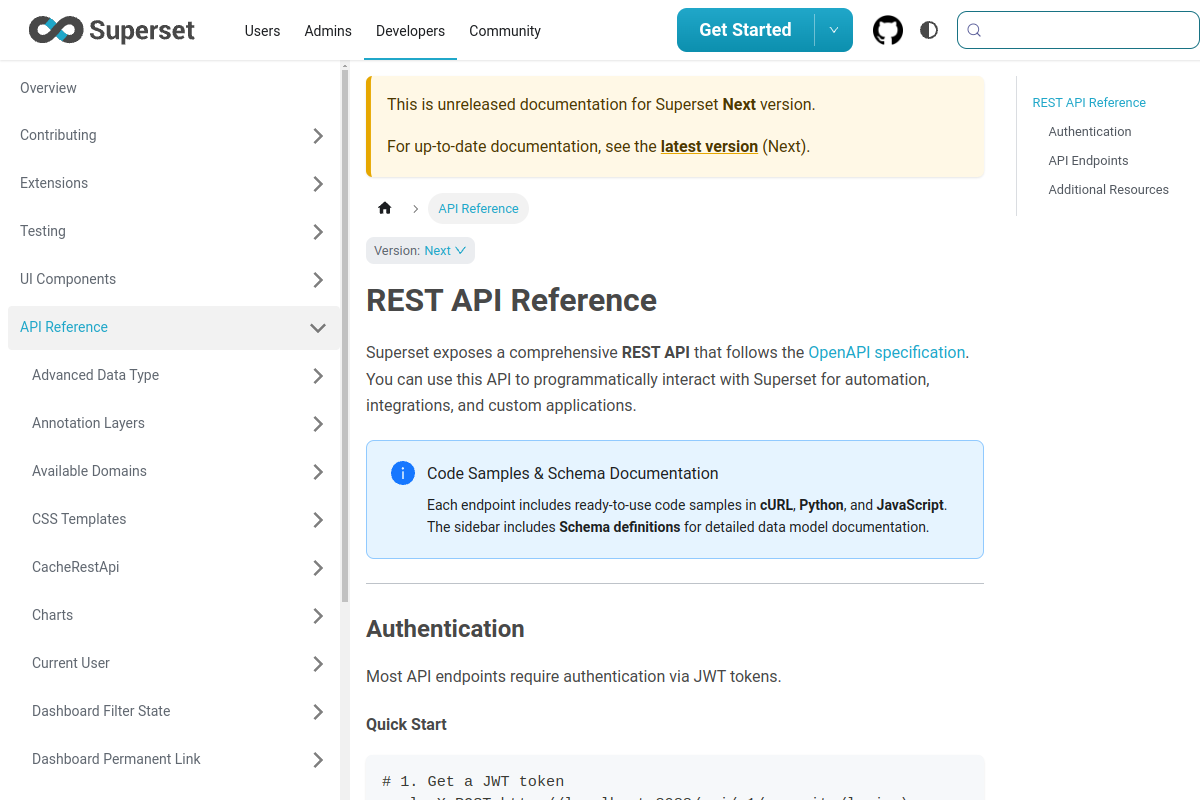
Task: Click the '# 1. Get a JWT token' code line
Action: click(473, 781)
